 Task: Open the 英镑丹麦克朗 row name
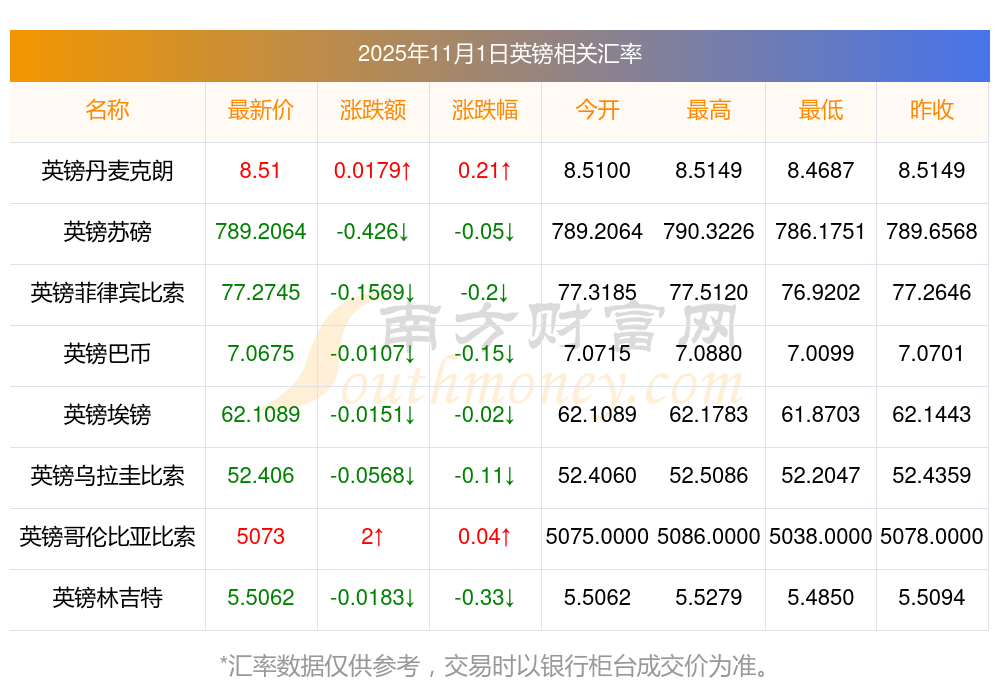point(107,171)
